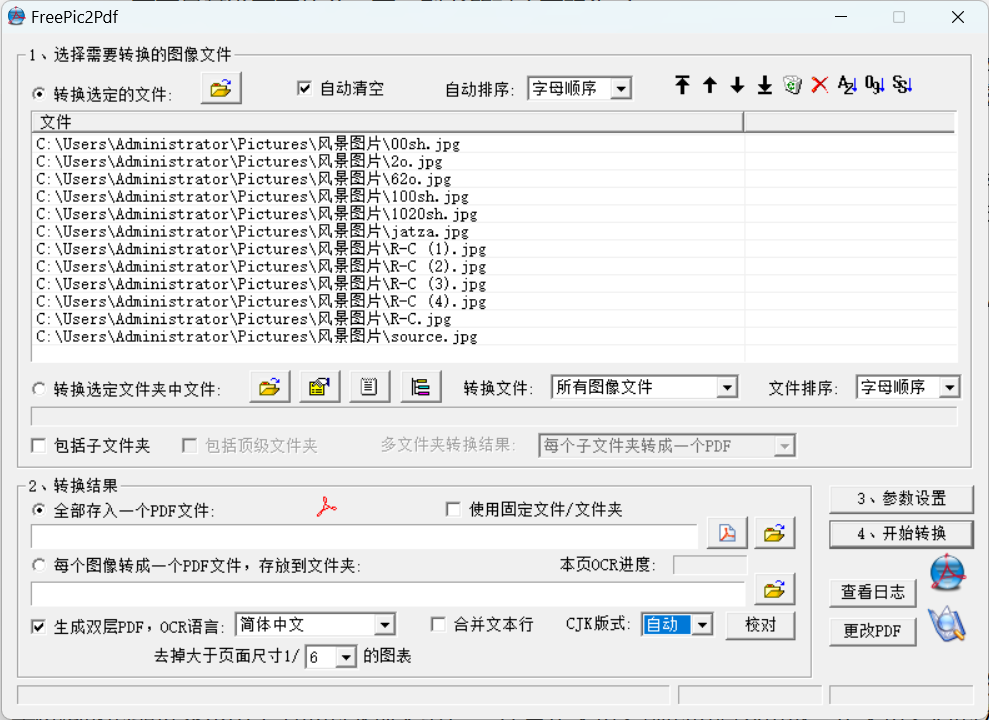This screenshot has width=989, height=720.
Task: Click the single PDF output path field
Action: pos(364,536)
